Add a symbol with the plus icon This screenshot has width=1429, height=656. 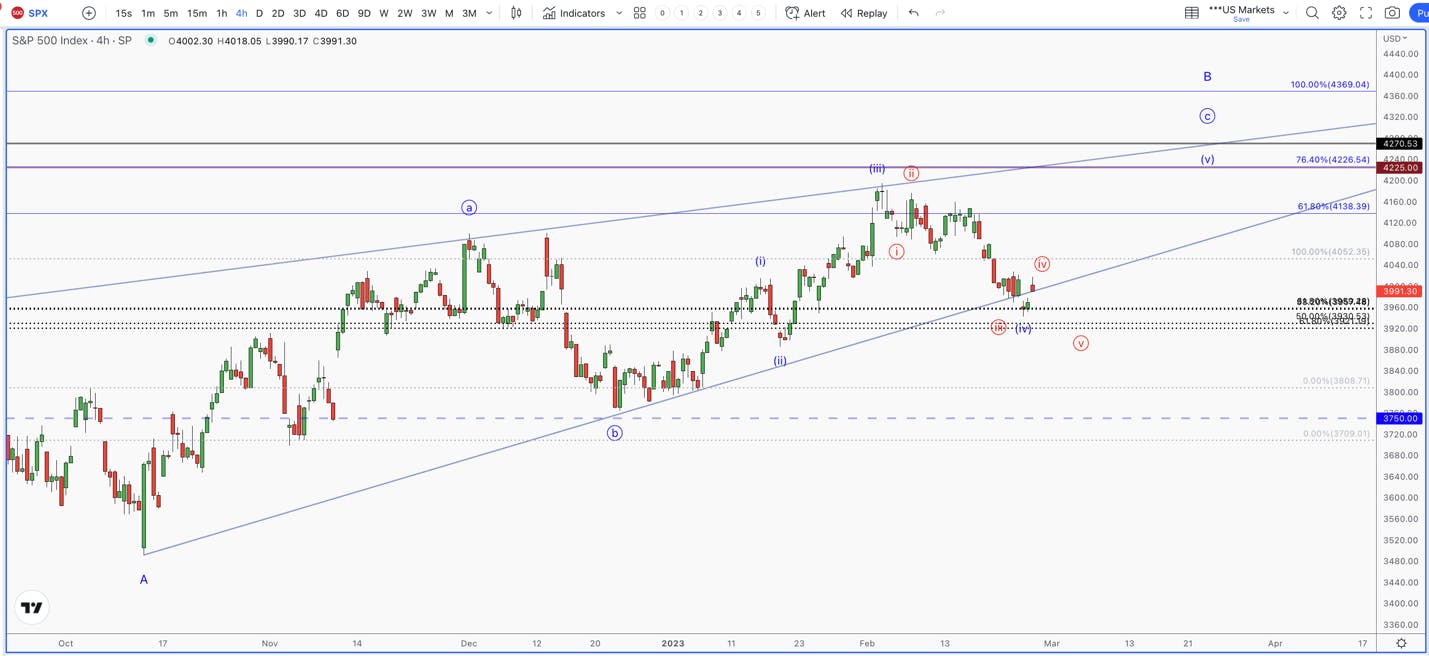pos(89,13)
